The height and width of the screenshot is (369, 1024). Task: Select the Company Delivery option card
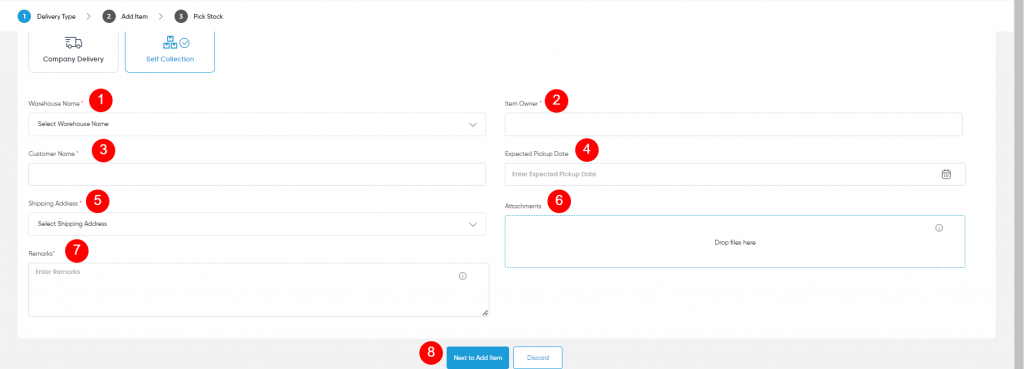click(73, 52)
